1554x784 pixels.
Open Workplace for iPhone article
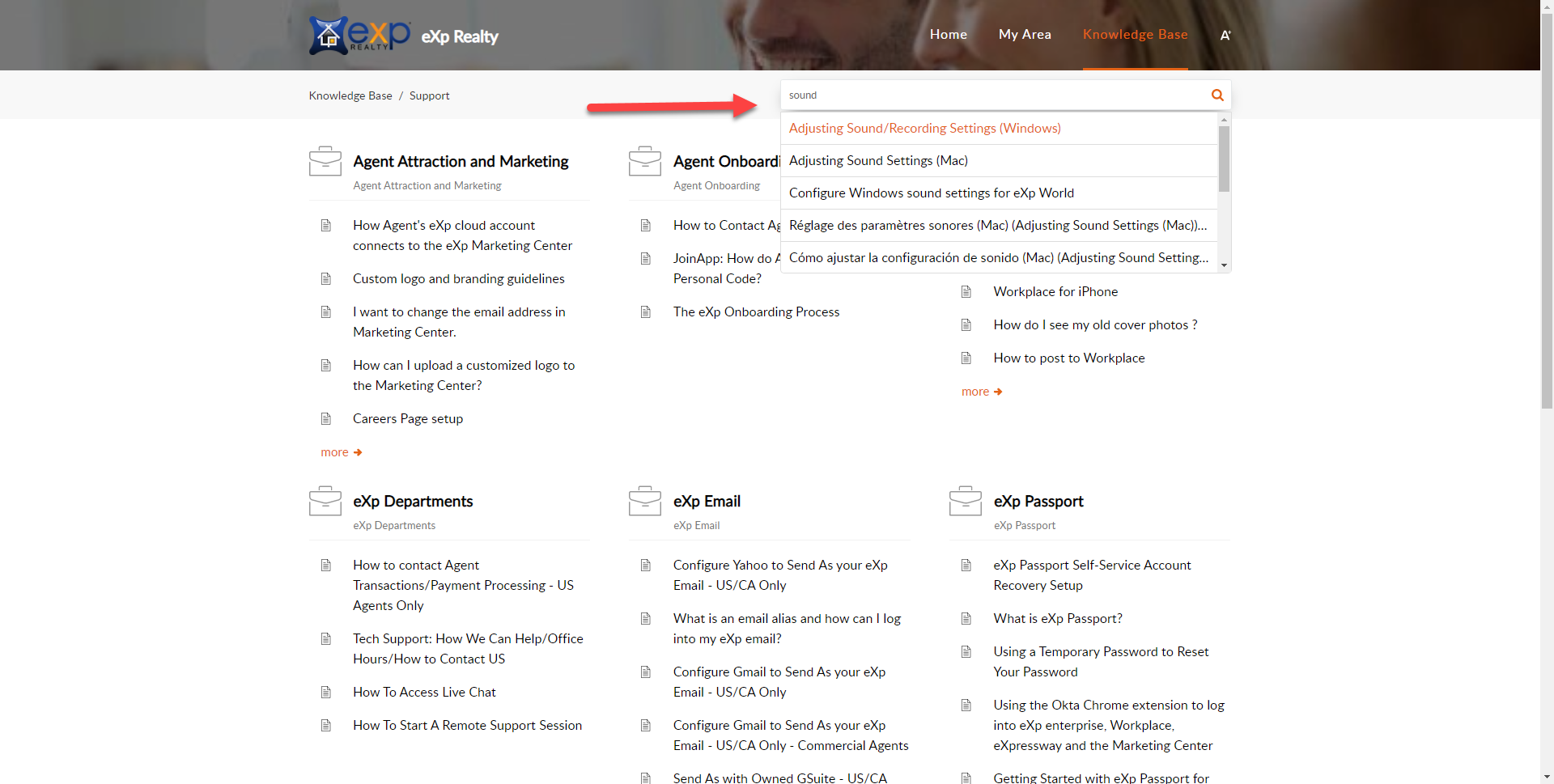(x=1055, y=291)
